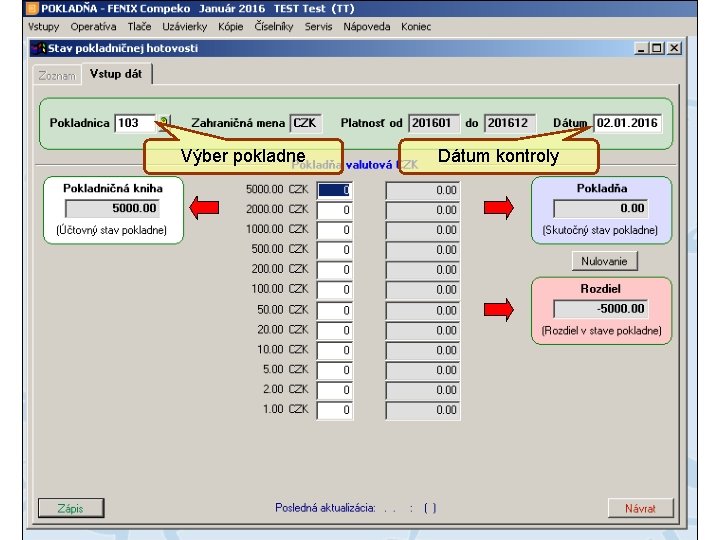This screenshot has height=540, width=720.
Task: Click the Posledná aktualizácia label
Action: coord(325,508)
